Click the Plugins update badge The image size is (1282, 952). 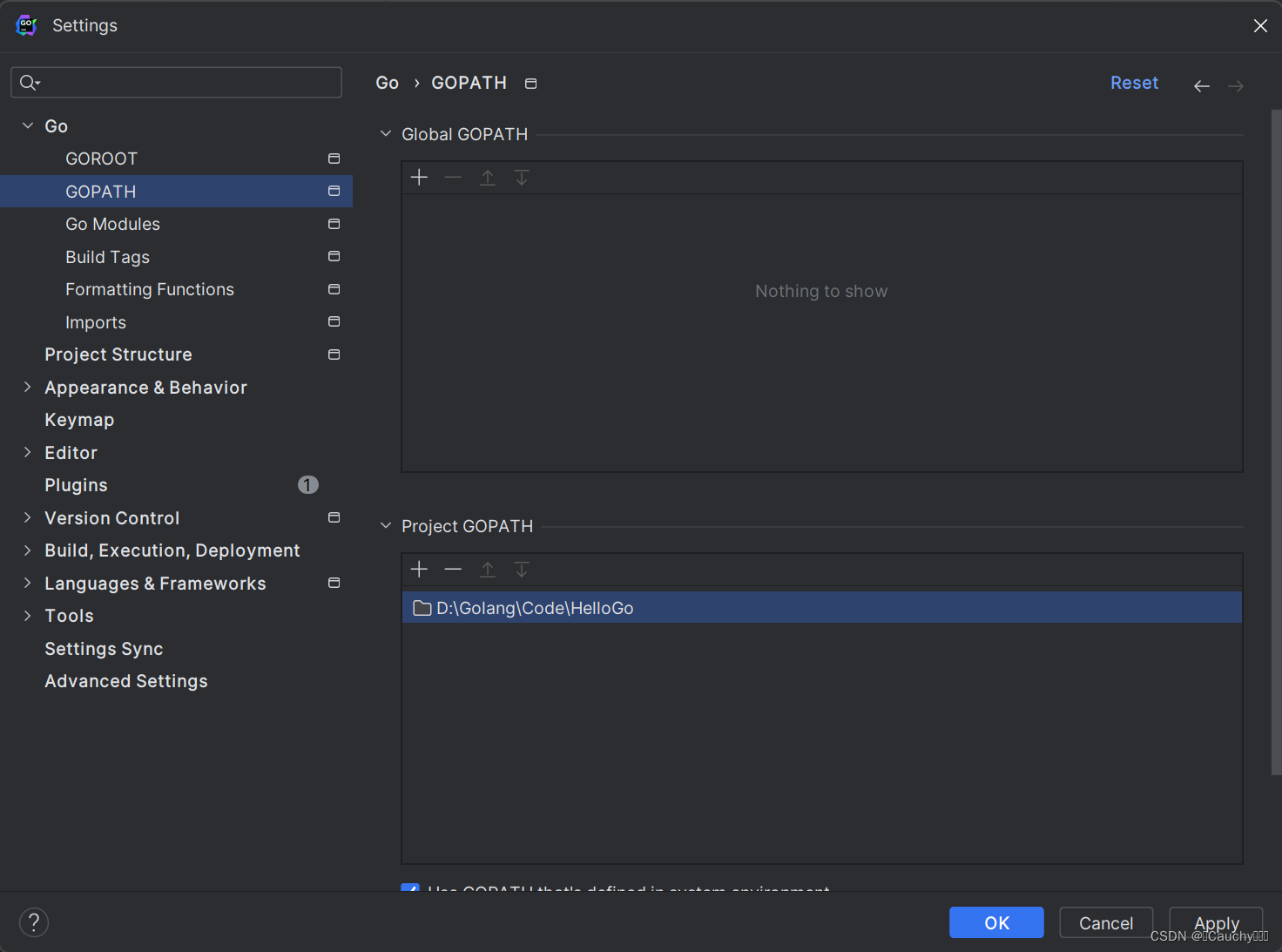click(308, 485)
